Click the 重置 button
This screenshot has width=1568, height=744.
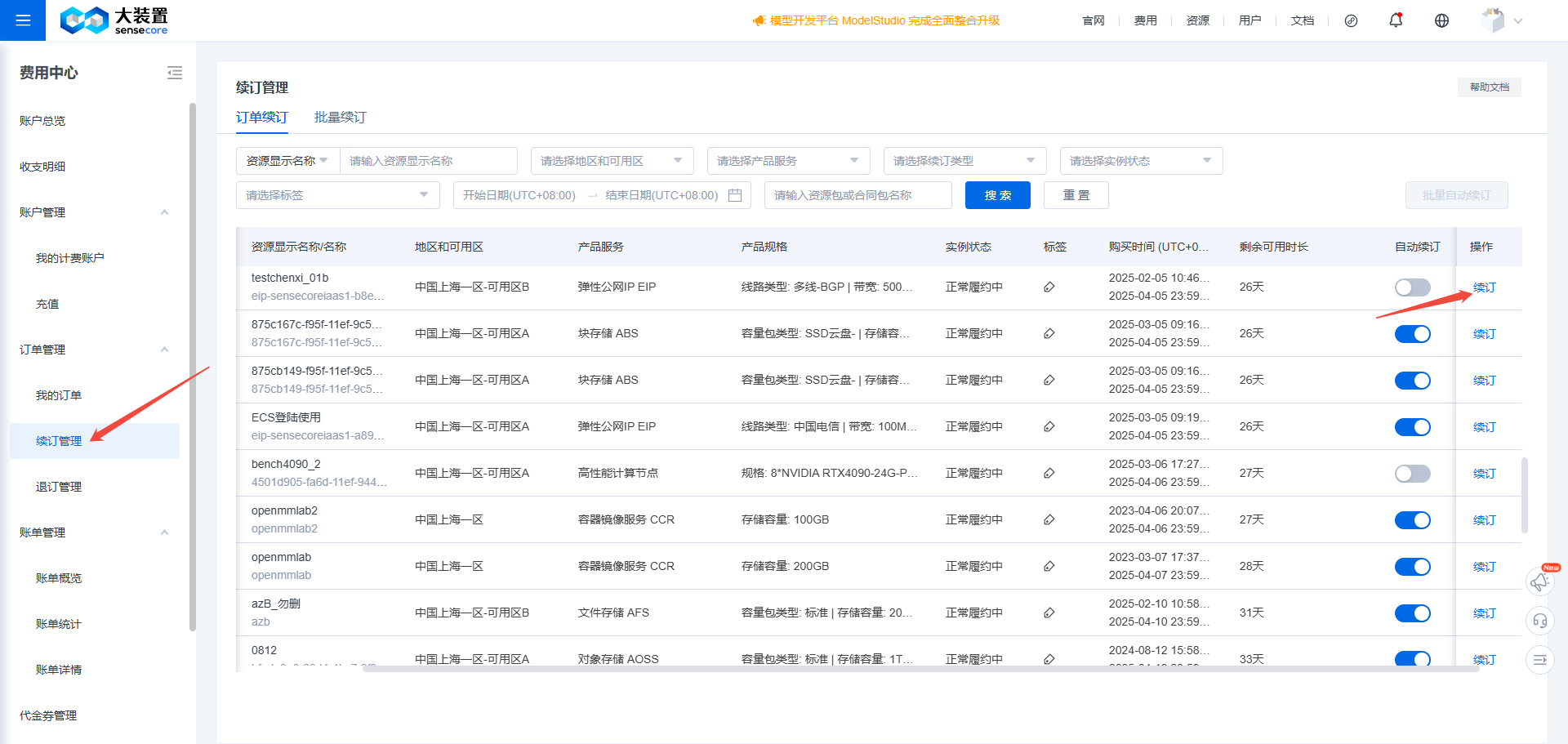tap(1076, 195)
